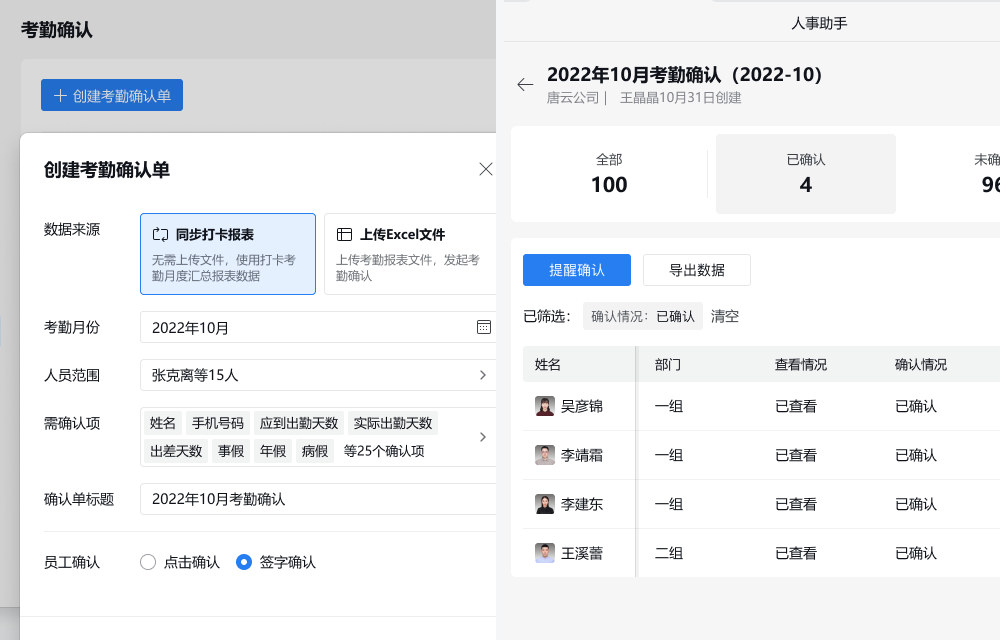Click 李靖霜's avatar photo

click(x=545, y=455)
